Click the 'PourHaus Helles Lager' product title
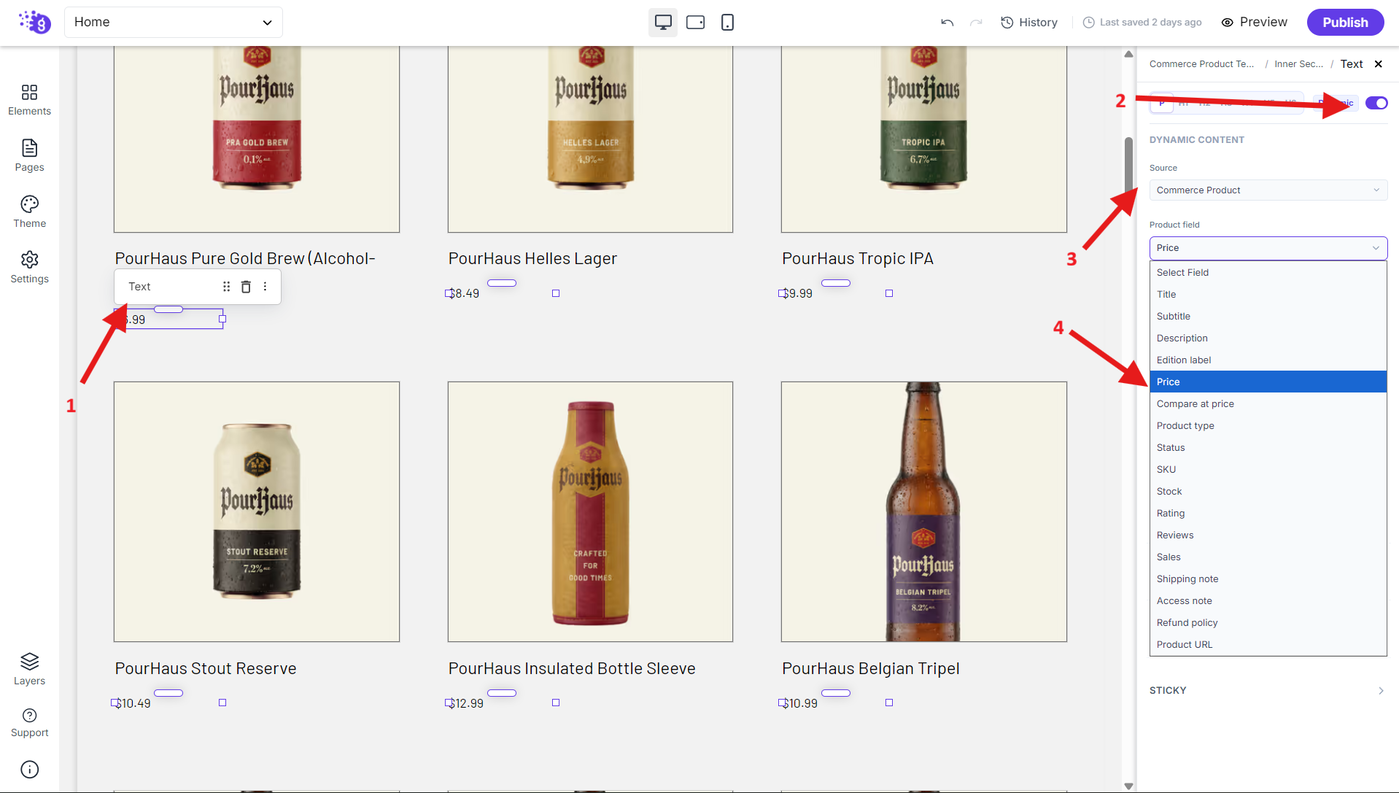The width and height of the screenshot is (1399, 793). 533,258
